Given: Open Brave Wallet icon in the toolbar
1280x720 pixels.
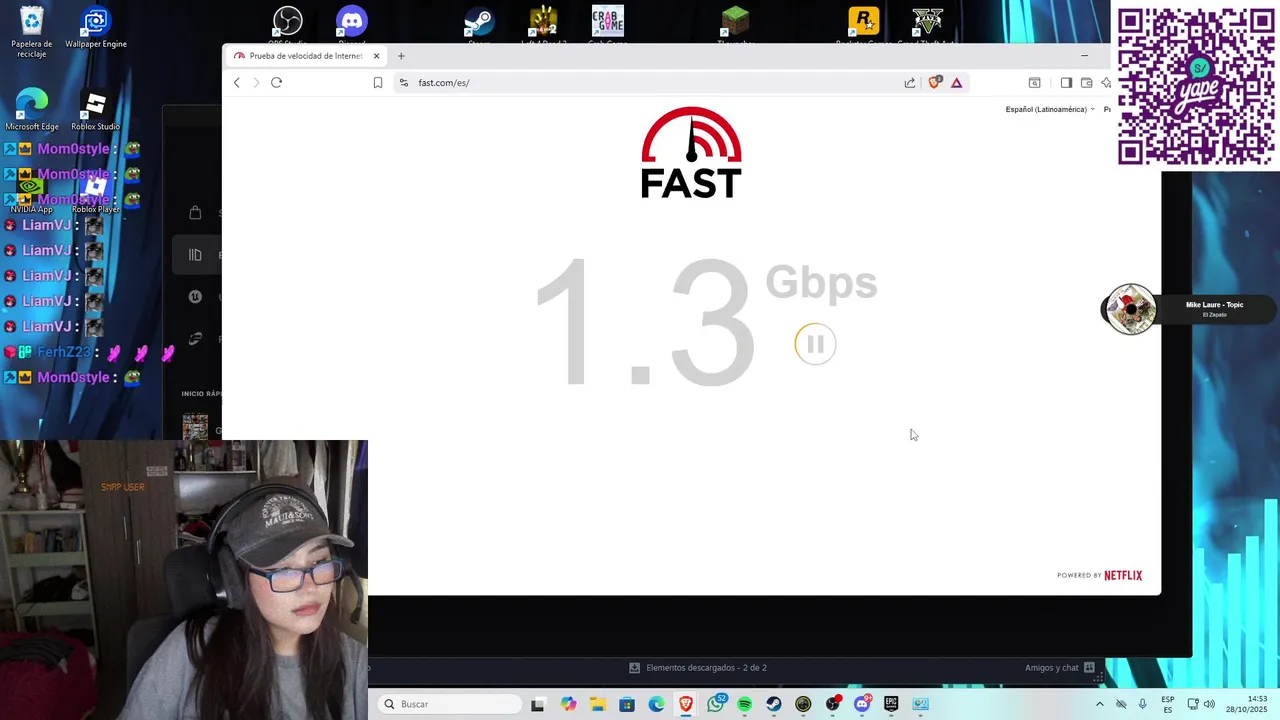Looking at the screenshot, I should pyautogui.click(x=1087, y=83).
